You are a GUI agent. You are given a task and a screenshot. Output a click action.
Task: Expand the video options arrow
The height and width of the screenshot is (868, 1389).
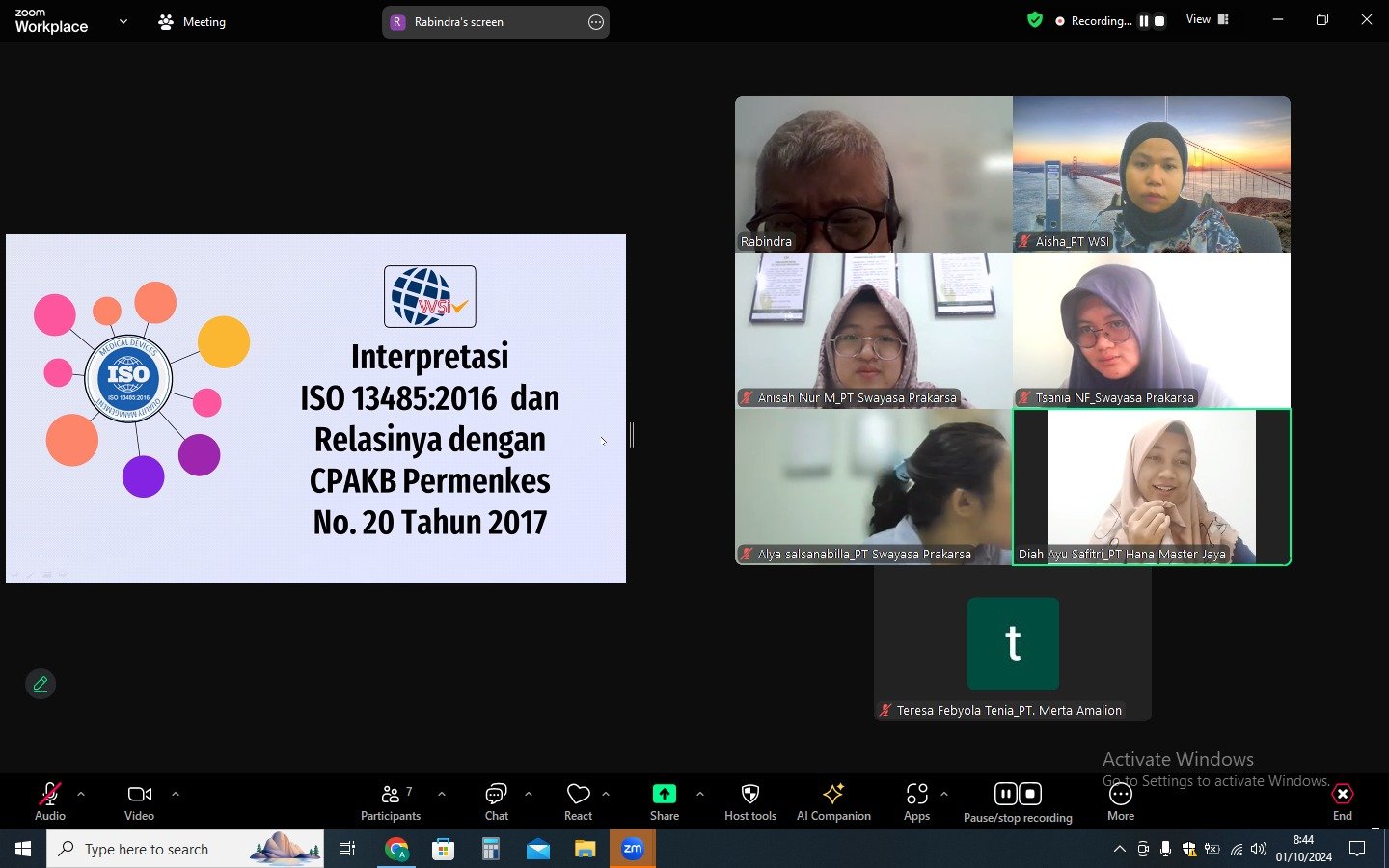[176, 794]
